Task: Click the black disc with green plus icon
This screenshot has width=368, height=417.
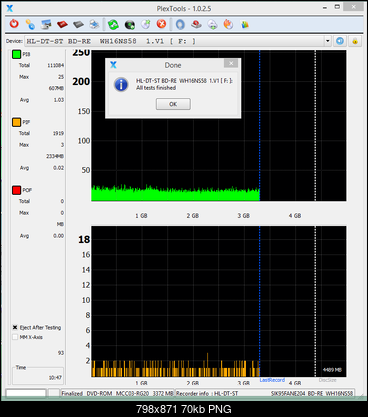Action: pyautogui.click(x=130, y=24)
